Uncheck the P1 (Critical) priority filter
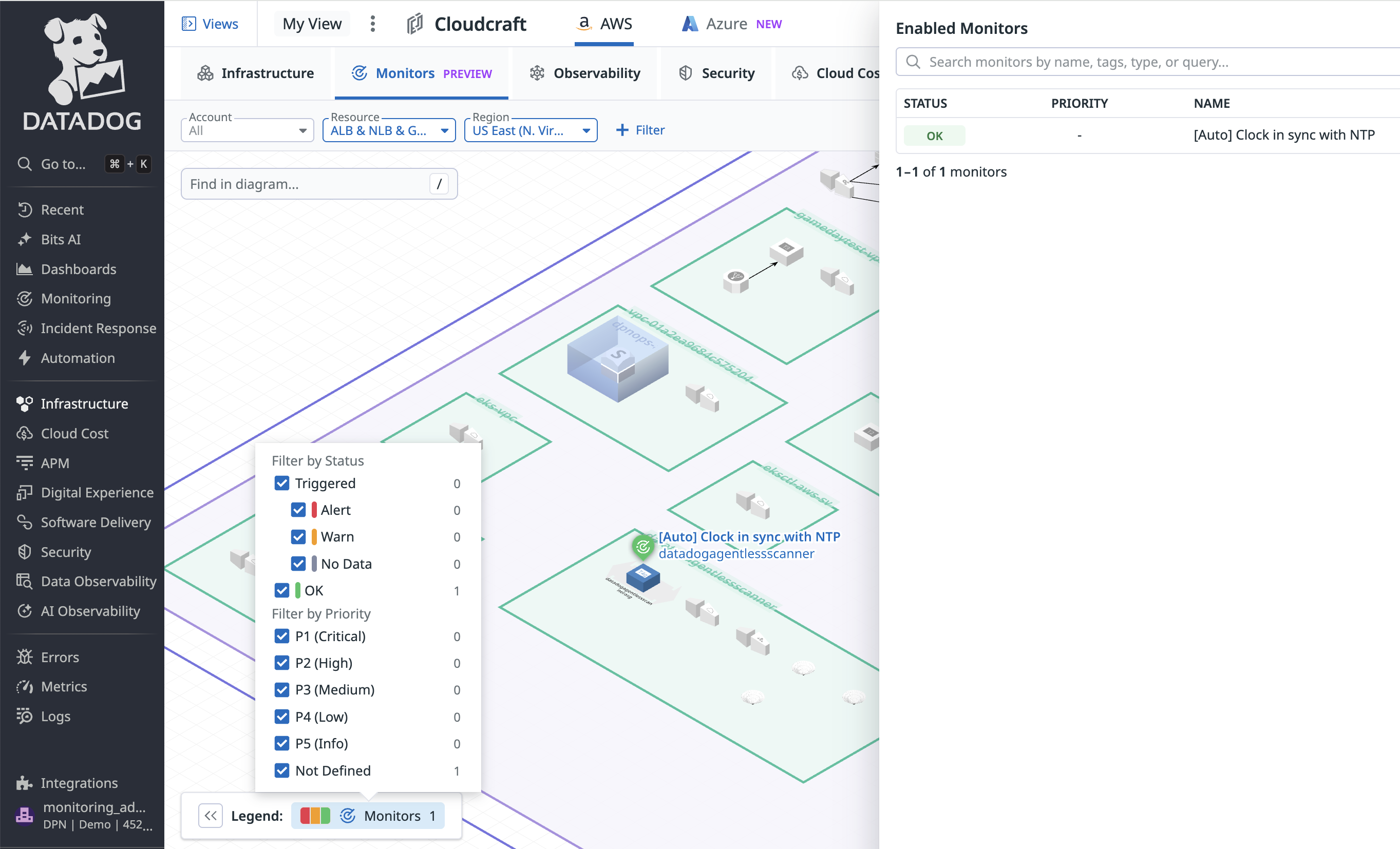The height and width of the screenshot is (849, 1400). 282,636
